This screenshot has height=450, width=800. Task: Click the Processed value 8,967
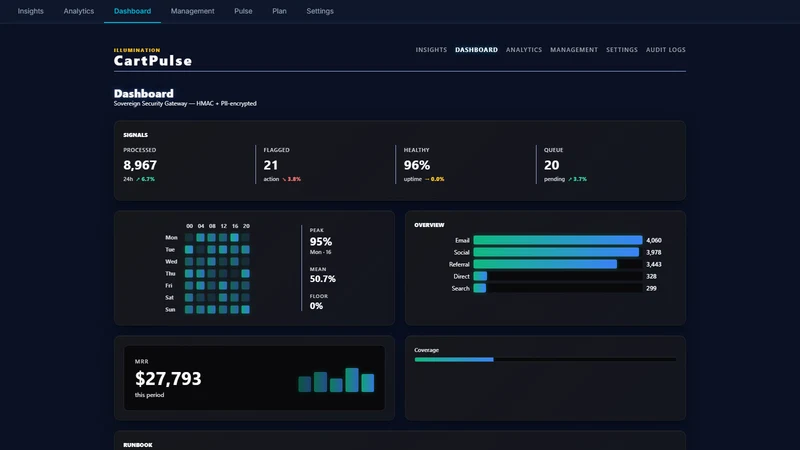140,165
